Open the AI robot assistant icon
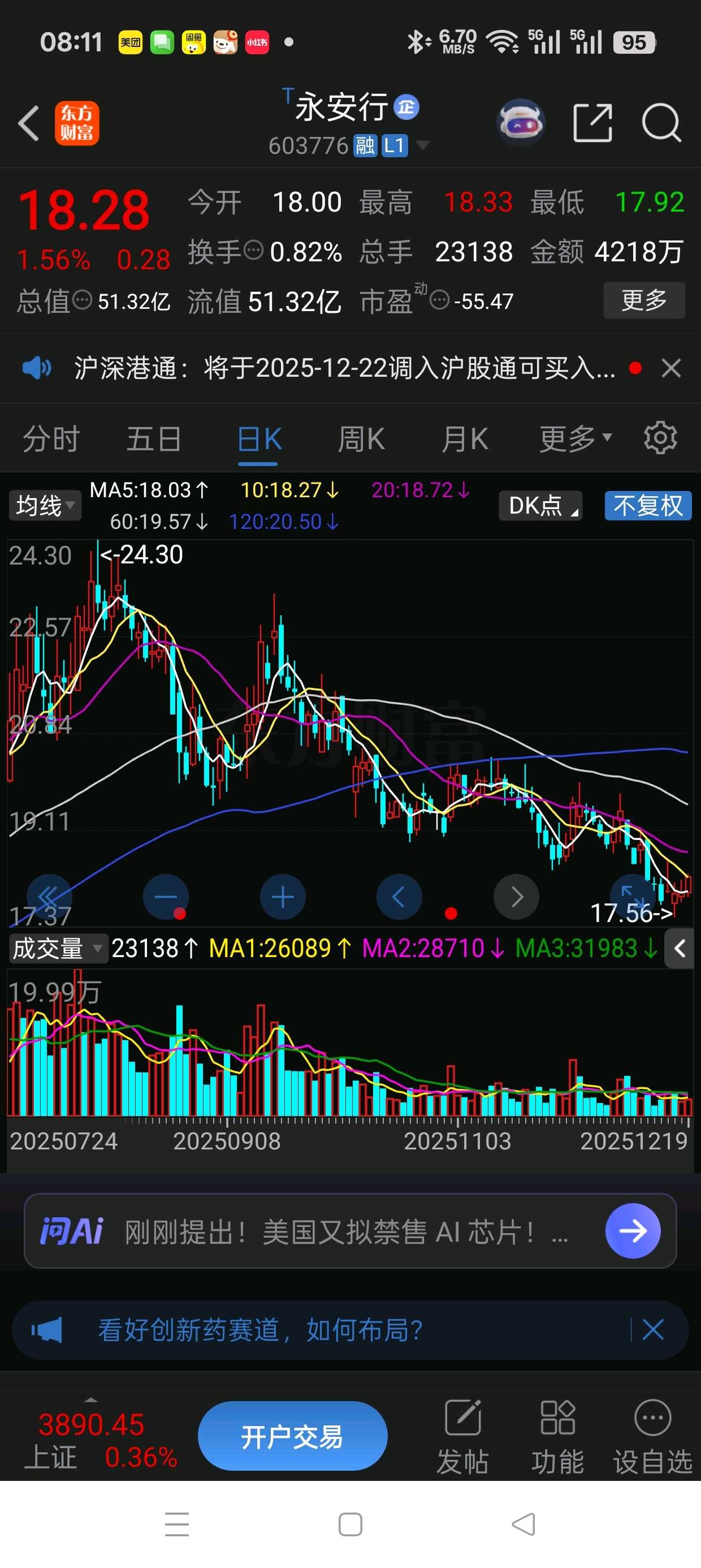The width and height of the screenshot is (701, 1568). tap(521, 122)
